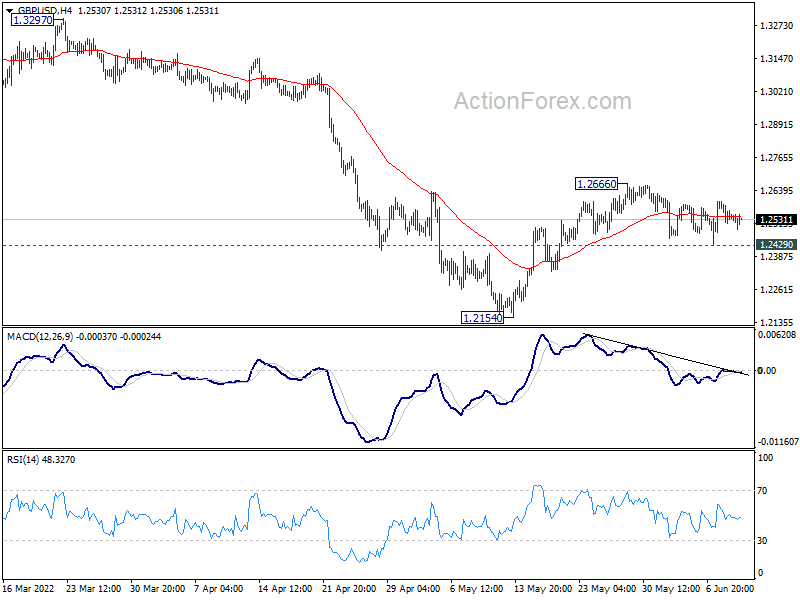Viewport: 800px width, 600px height.
Task: Click the 23 Mar 12:00 time label
Action: coord(93,589)
